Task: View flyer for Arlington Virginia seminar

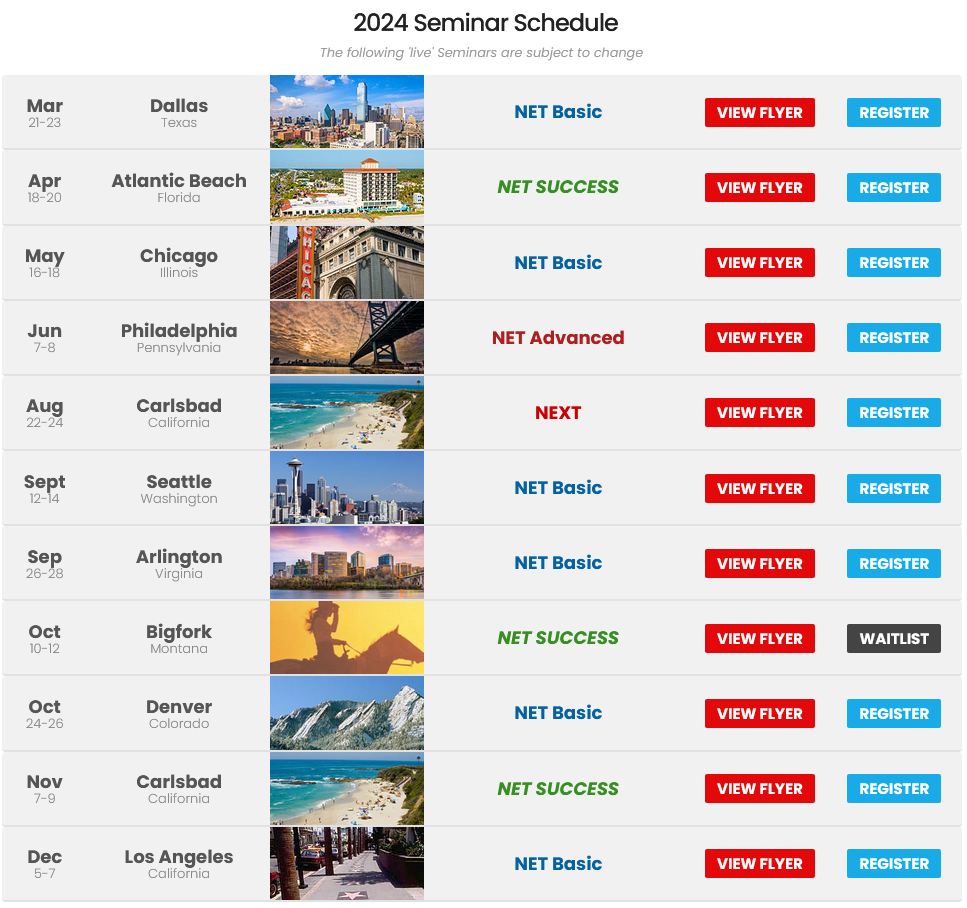Action: (x=760, y=564)
